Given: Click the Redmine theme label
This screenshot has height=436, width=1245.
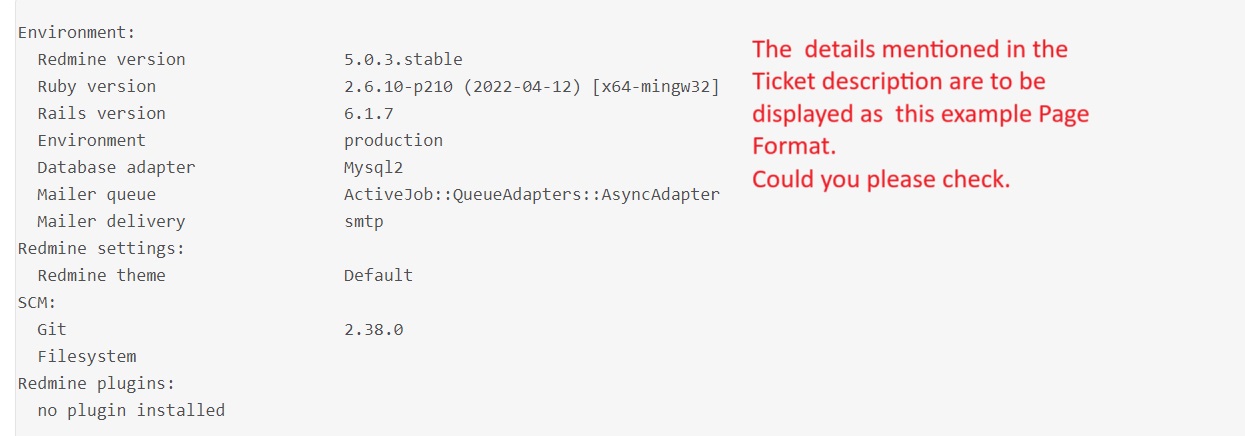Looking at the screenshot, I should click(101, 275).
